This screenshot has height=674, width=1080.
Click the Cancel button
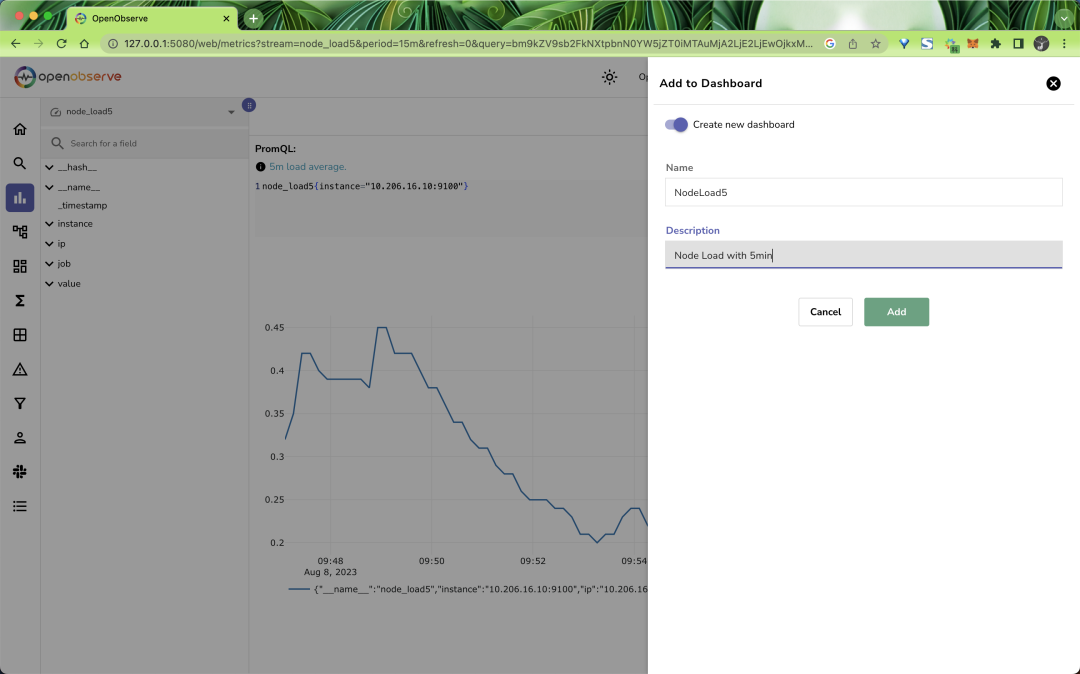tap(825, 312)
